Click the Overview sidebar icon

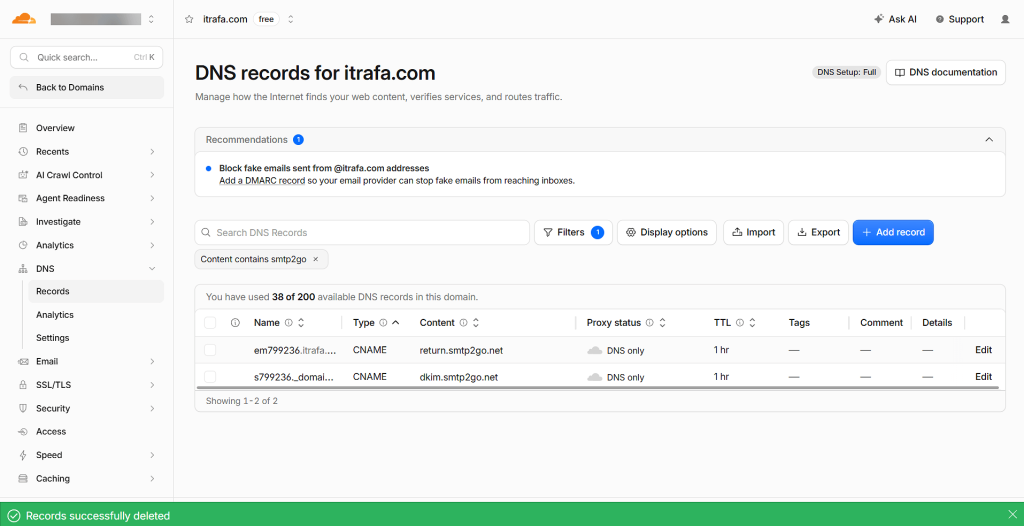coord(23,128)
